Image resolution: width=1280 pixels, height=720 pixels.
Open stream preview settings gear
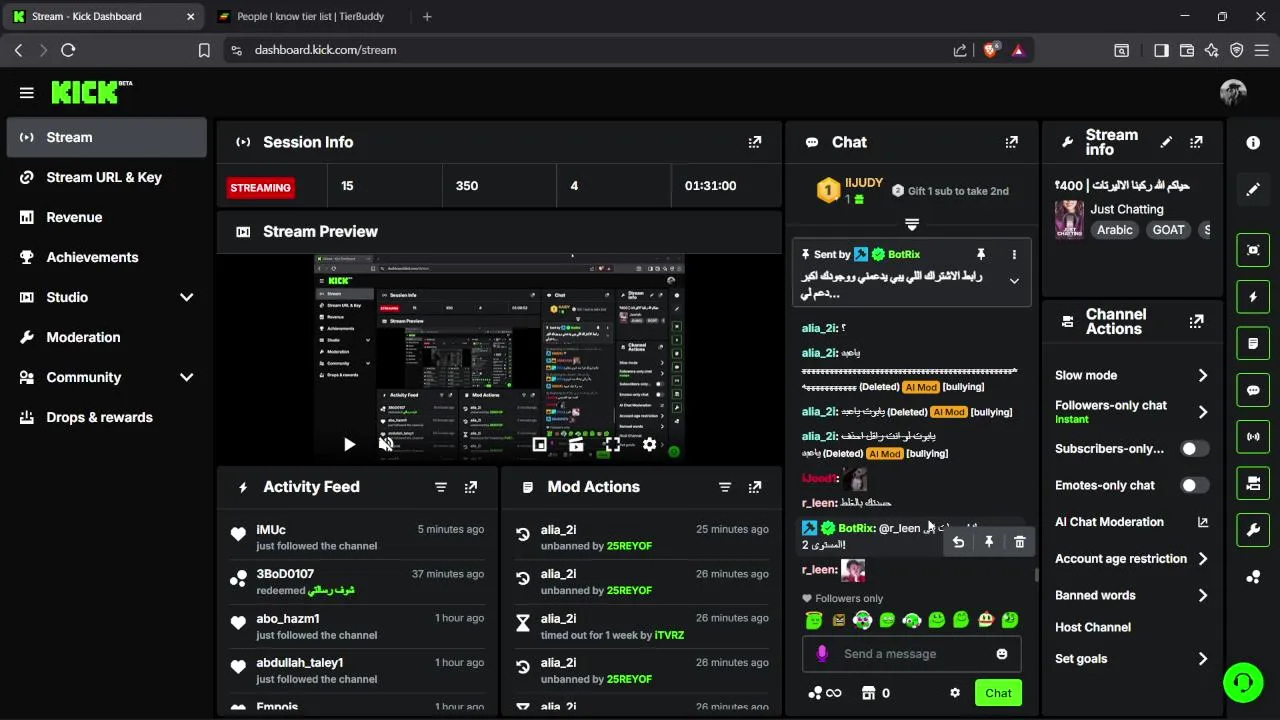pos(649,445)
